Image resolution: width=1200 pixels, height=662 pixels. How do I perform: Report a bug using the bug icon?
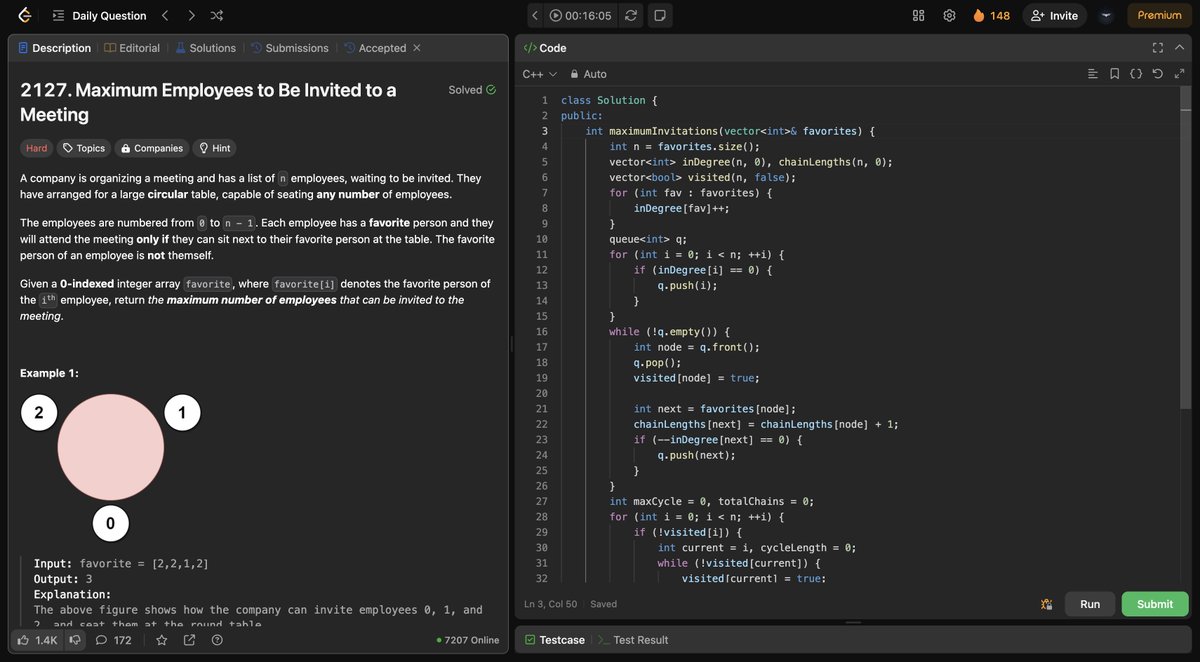[1046, 604]
